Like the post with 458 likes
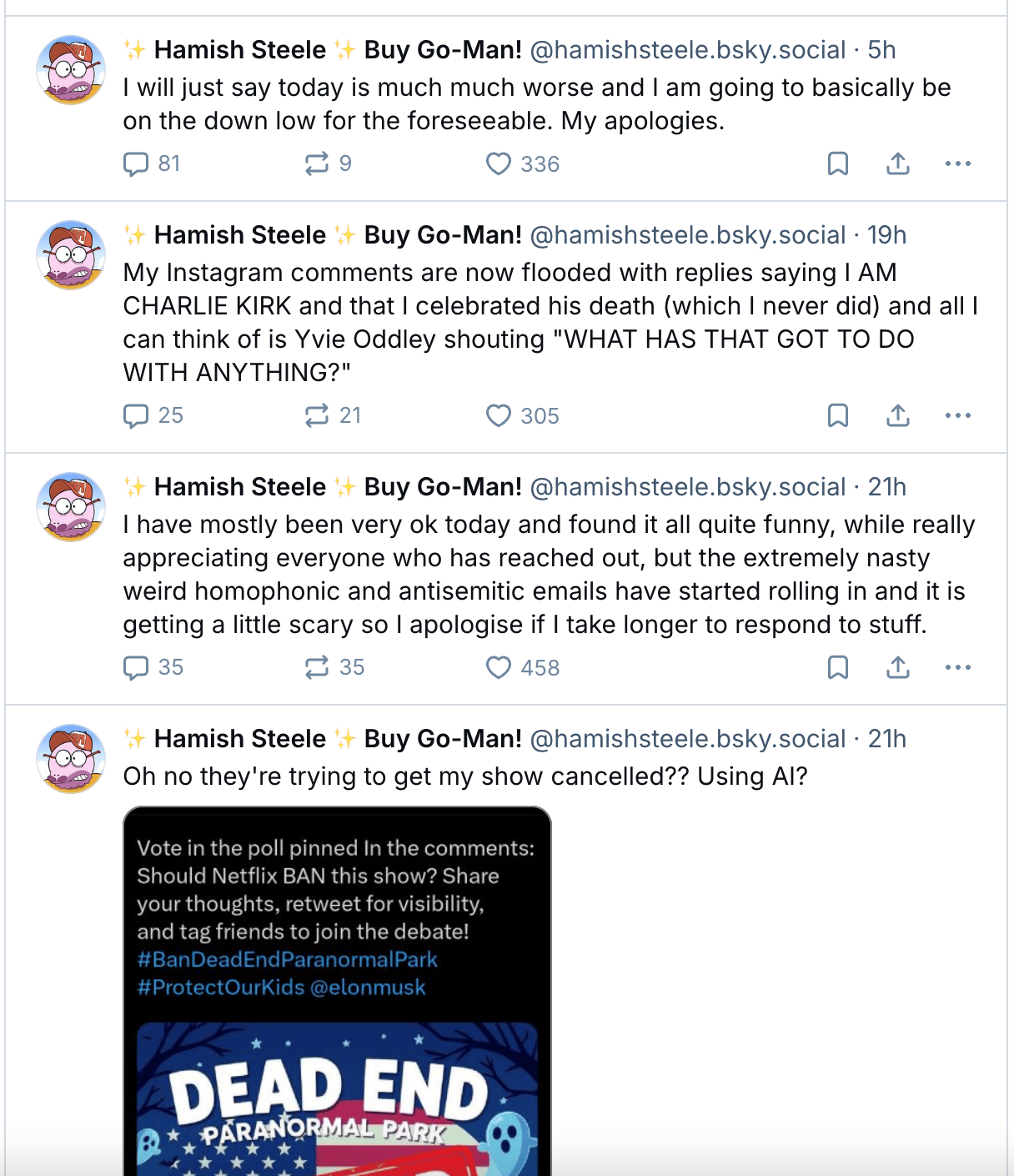Screen dimensions: 1014x1176 [x=499, y=667]
